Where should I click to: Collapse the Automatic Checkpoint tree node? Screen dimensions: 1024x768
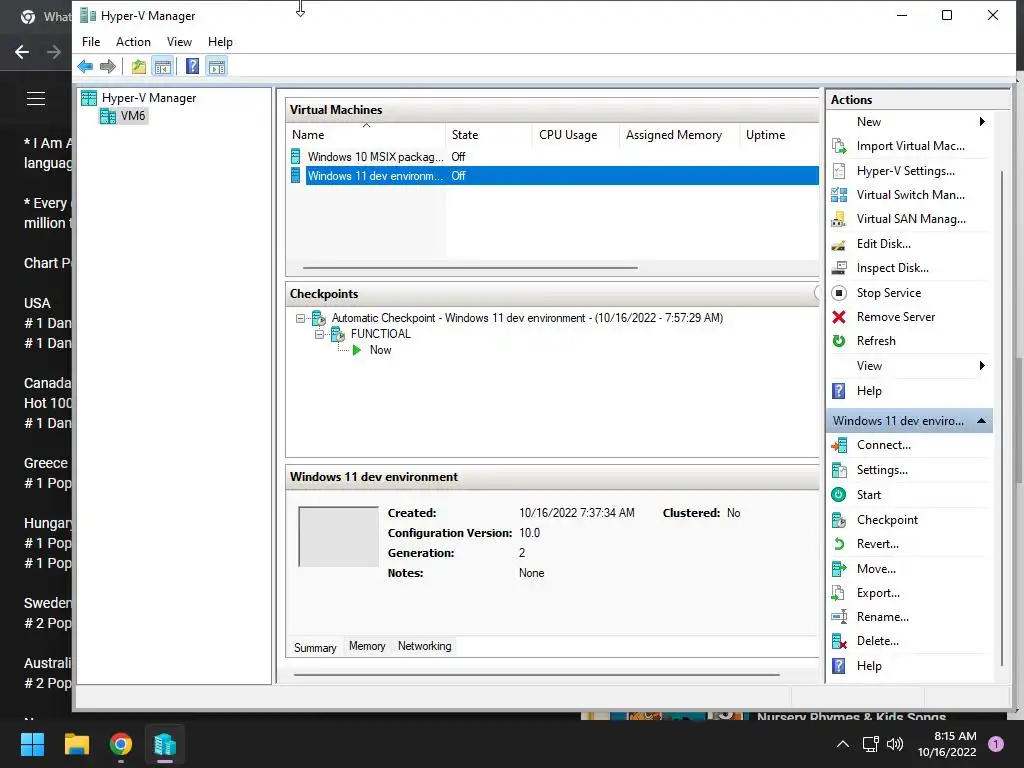300,319
